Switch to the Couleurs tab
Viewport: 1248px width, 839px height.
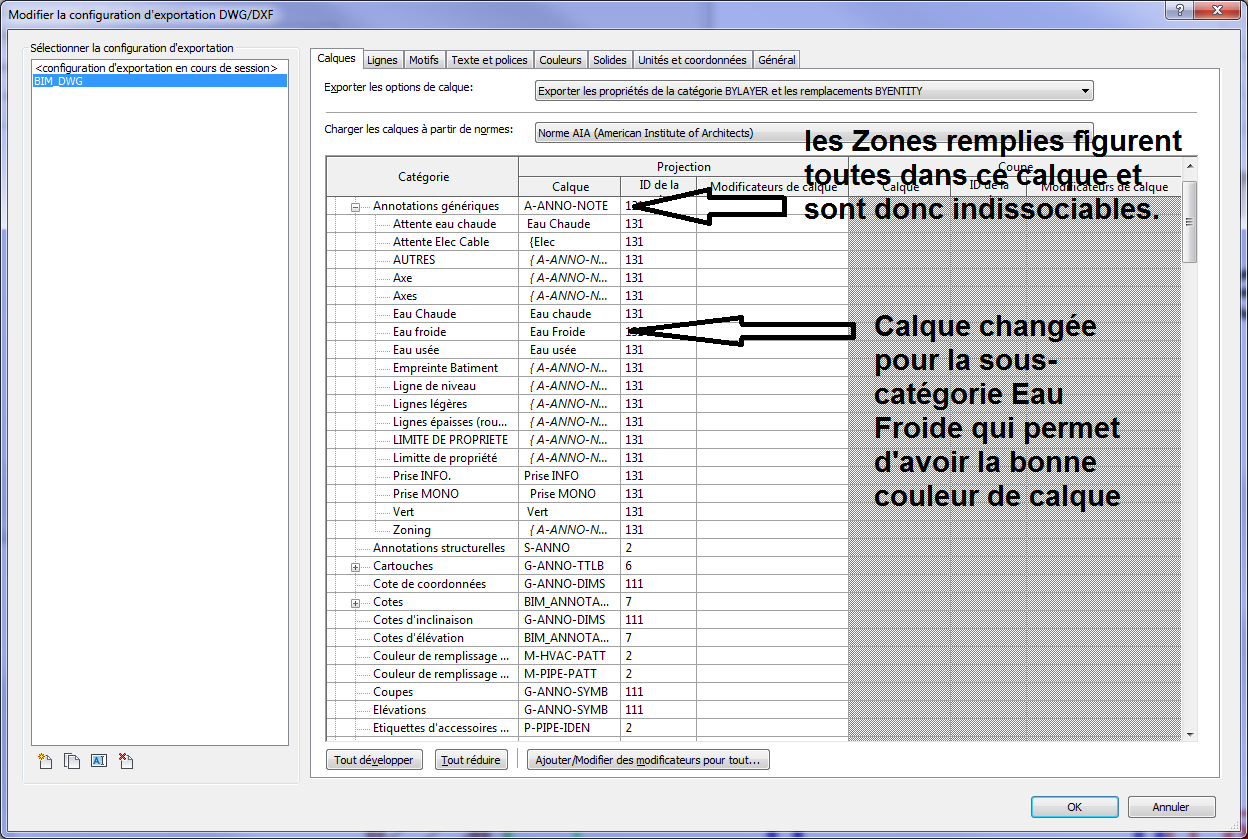coord(560,60)
